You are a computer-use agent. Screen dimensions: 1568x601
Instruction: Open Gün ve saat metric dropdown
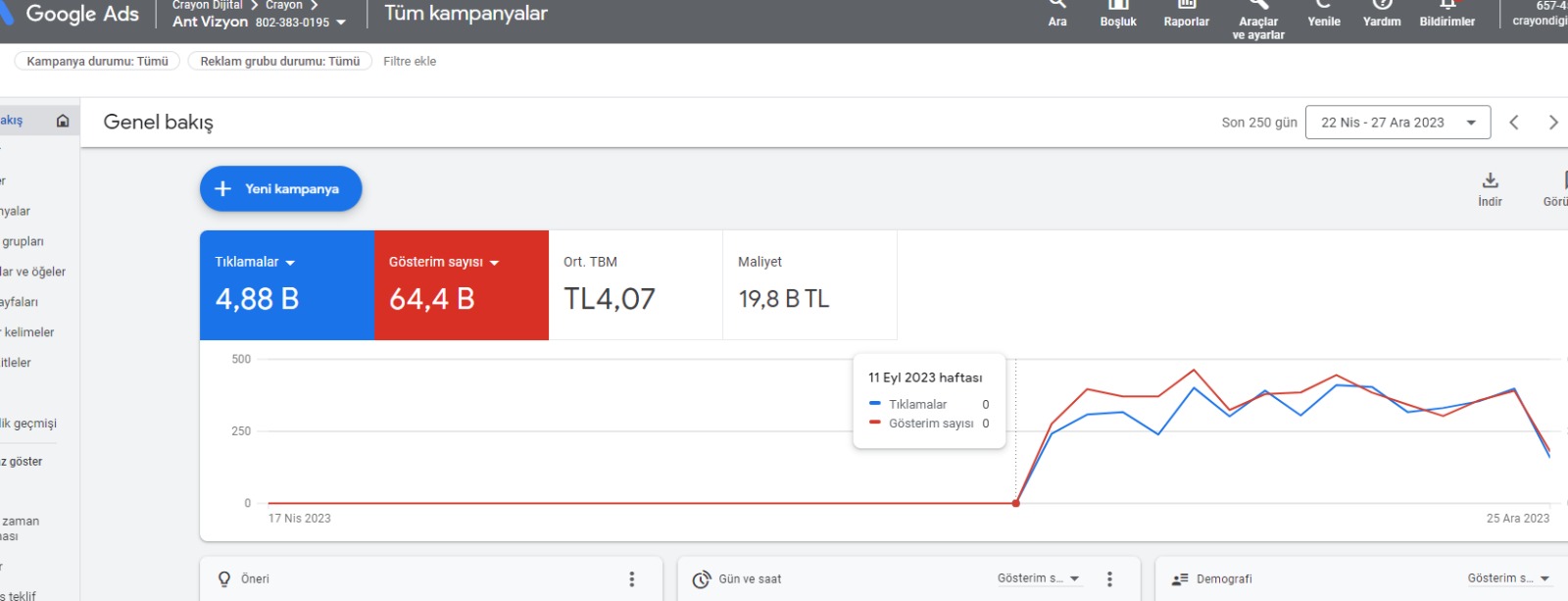click(1039, 578)
